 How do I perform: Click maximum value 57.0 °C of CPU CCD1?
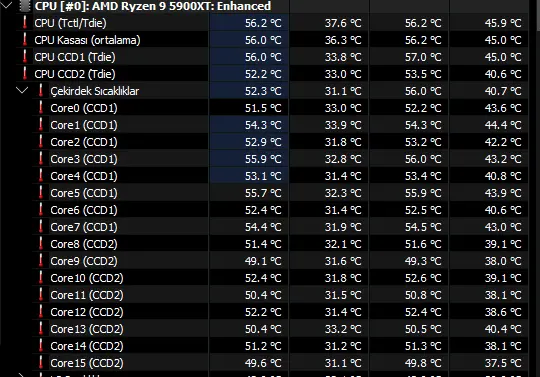coord(423,57)
